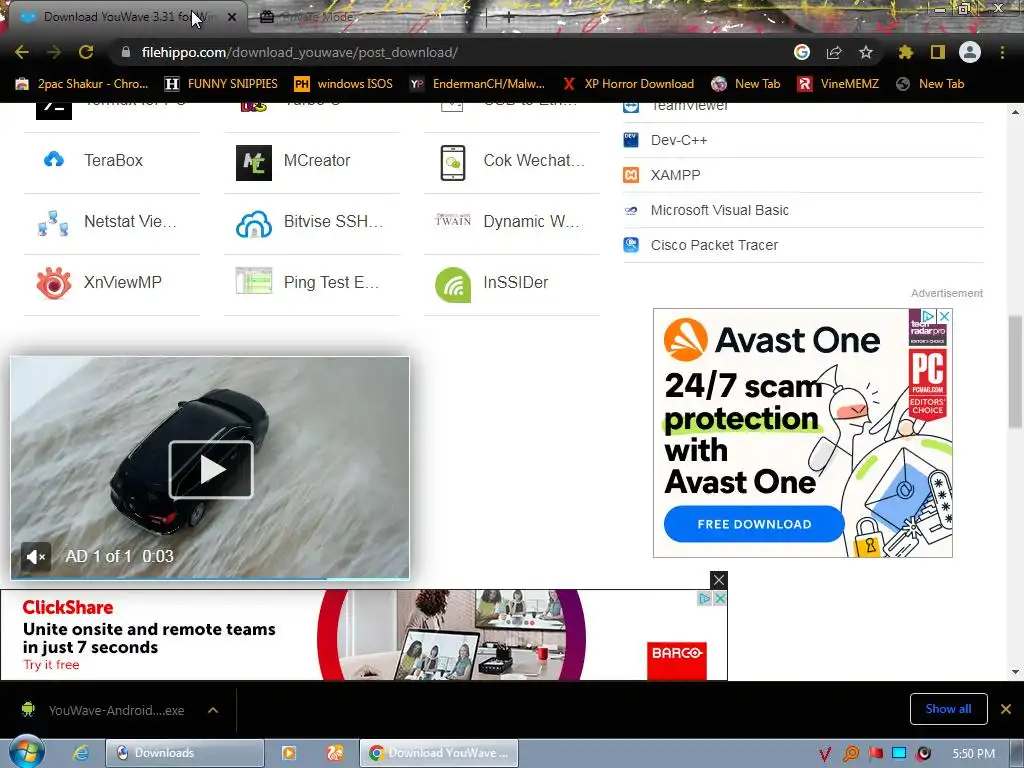Viewport: 1024px width, 768px height.
Task: Click the video ad progress bar
Action: tap(210, 577)
